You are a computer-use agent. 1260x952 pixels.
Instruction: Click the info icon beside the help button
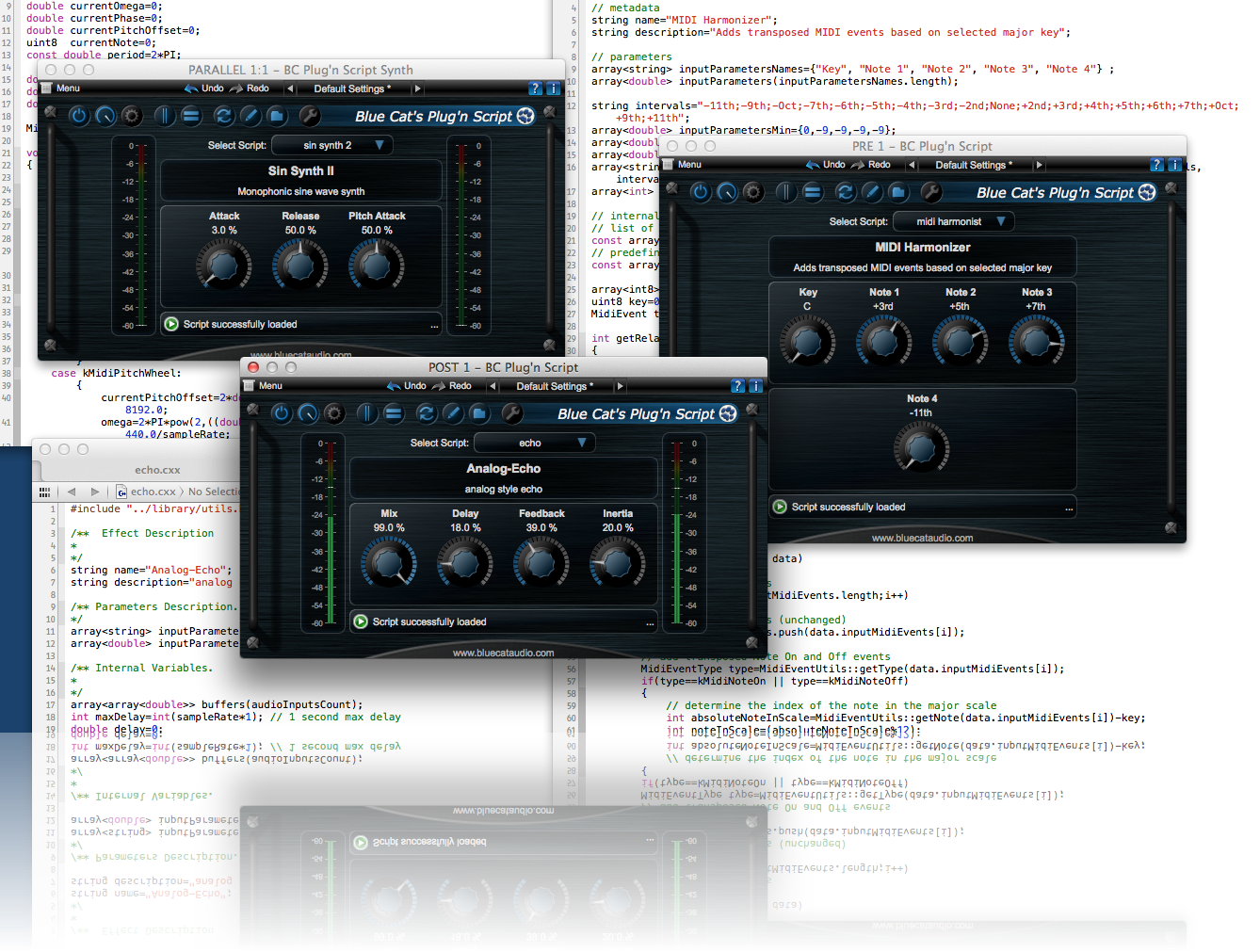pyautogui.click(x=1173, y=164)
